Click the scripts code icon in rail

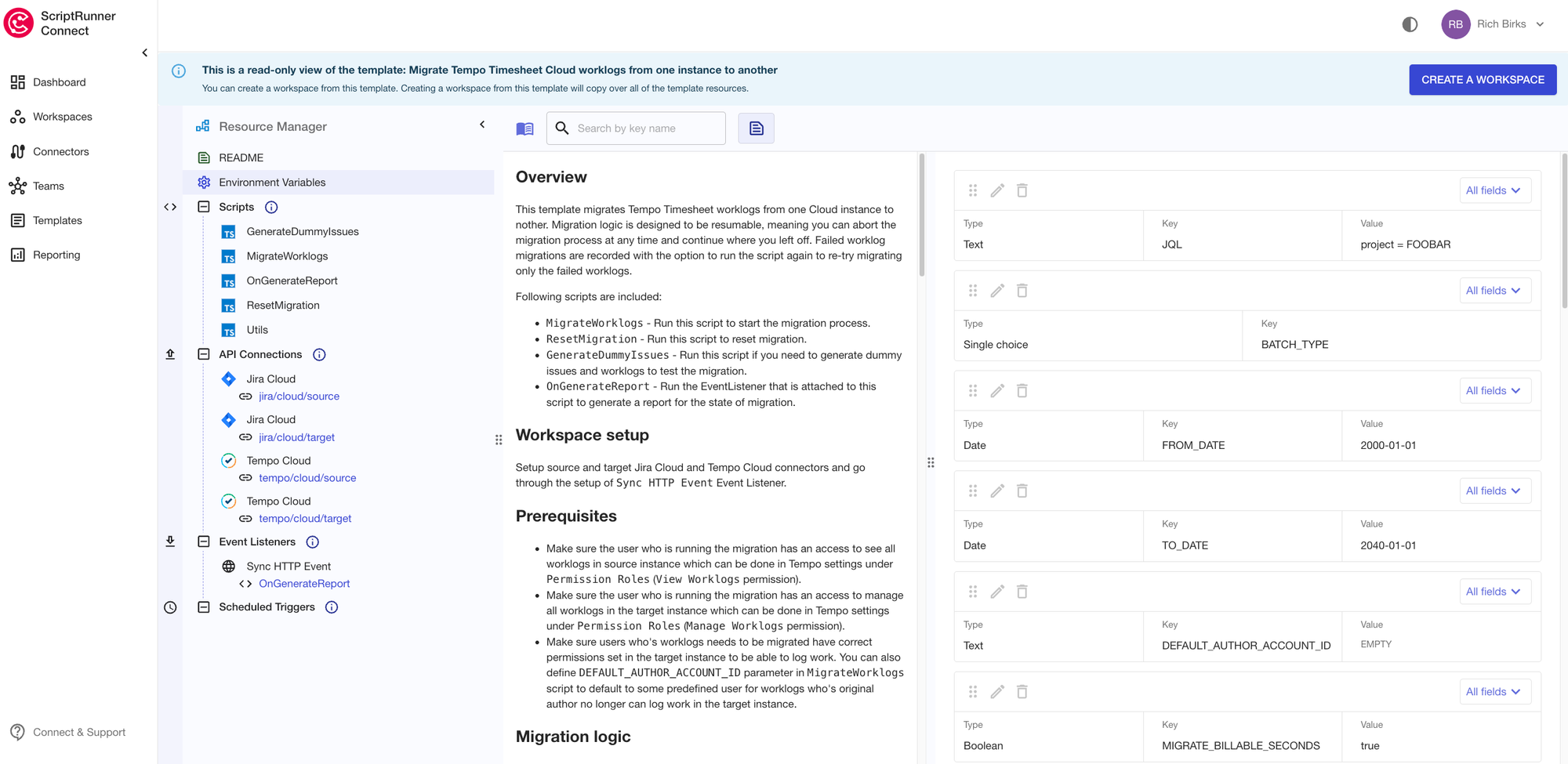pos(170,207)
